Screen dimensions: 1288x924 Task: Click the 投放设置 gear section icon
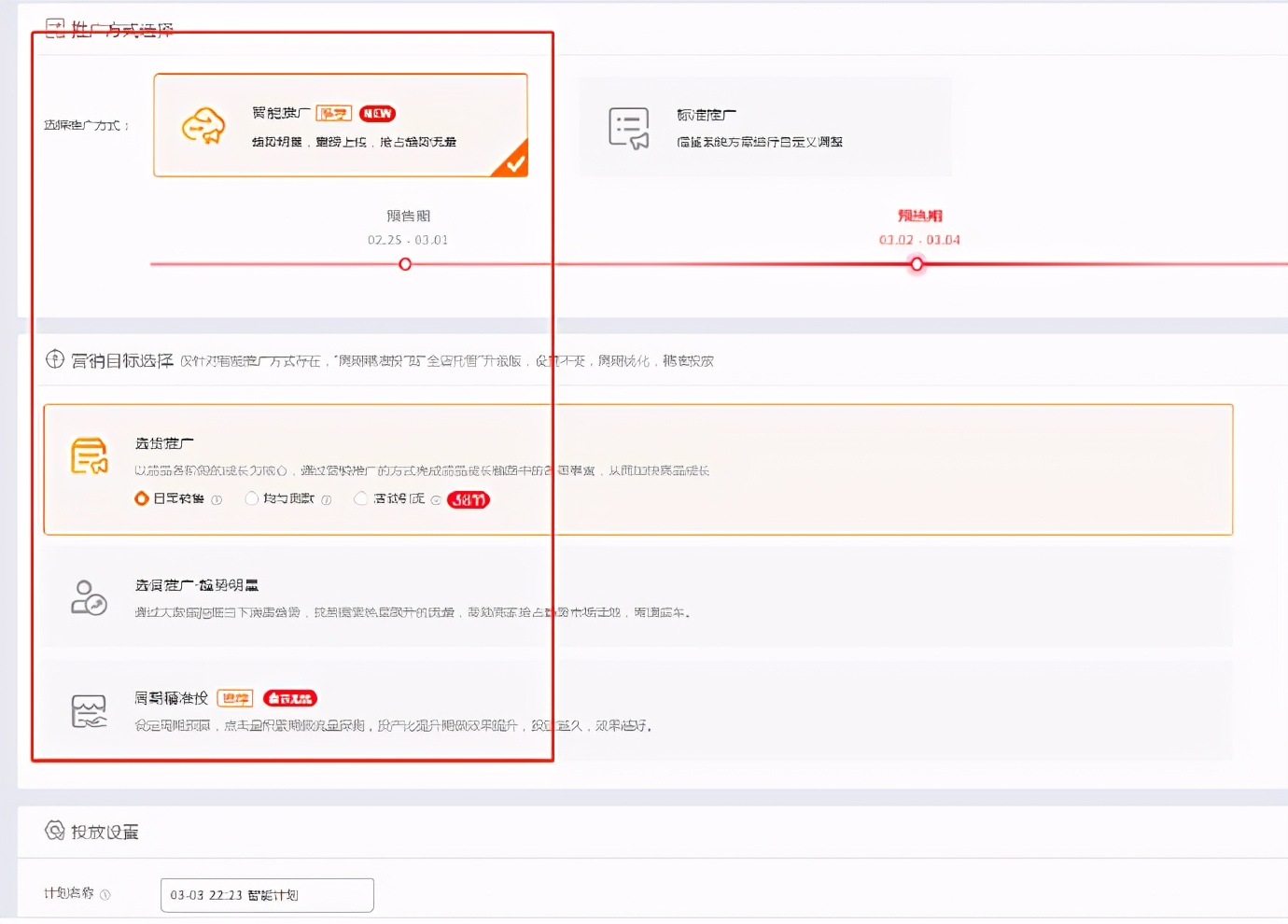click(54, 831)
